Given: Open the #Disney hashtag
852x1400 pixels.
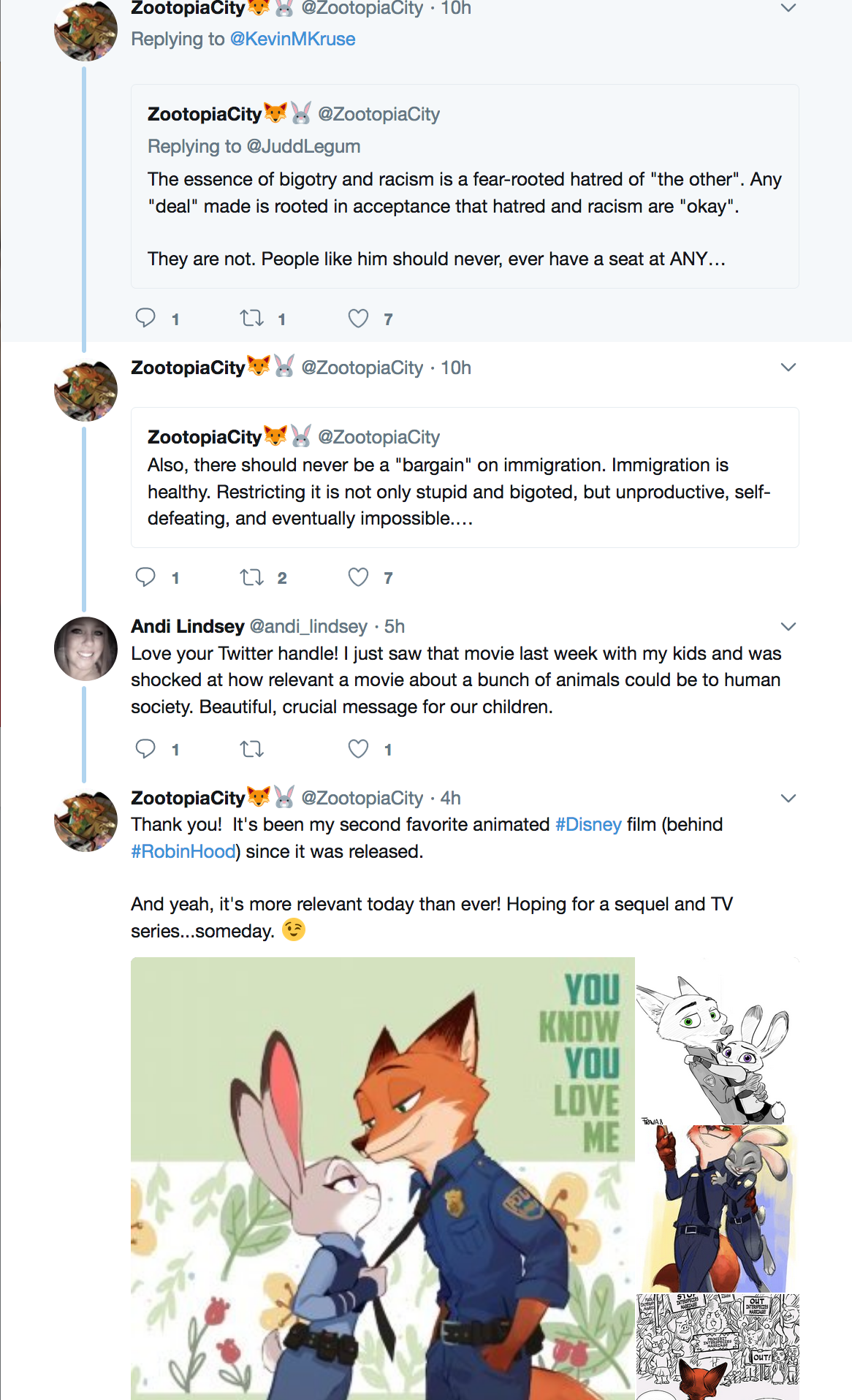Looking at the screenshot, I should 588,824.
